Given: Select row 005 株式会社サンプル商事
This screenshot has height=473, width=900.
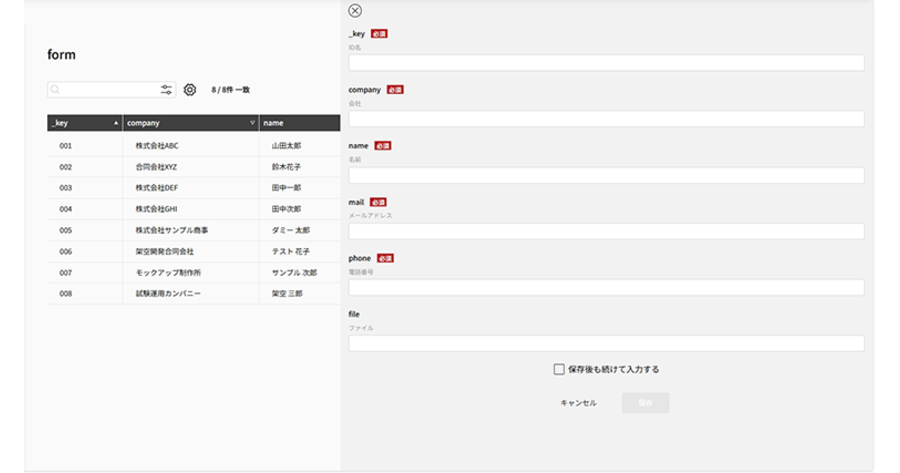Looking at the screenshot, I should point(193,230).
